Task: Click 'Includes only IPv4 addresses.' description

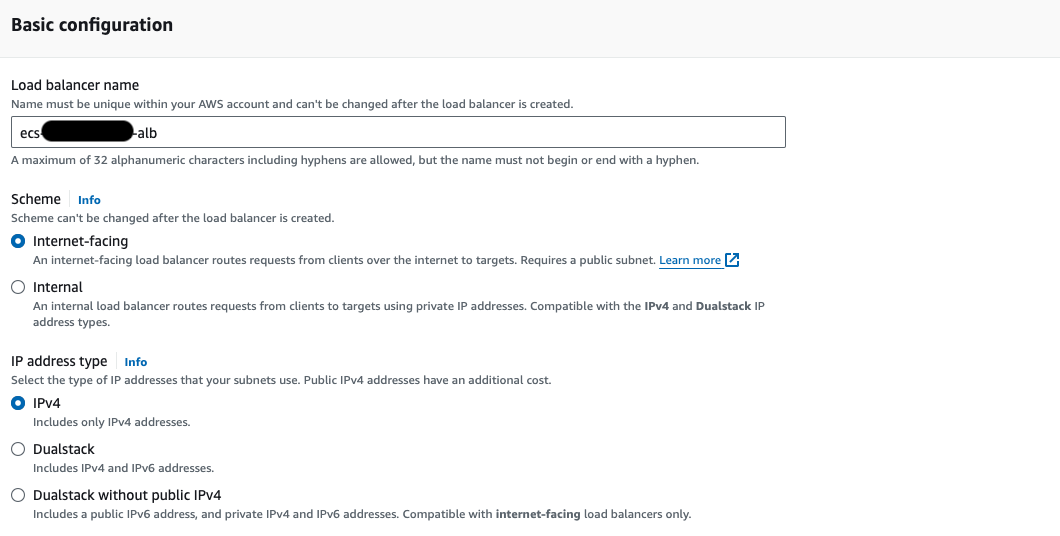Action: (112, 422)
